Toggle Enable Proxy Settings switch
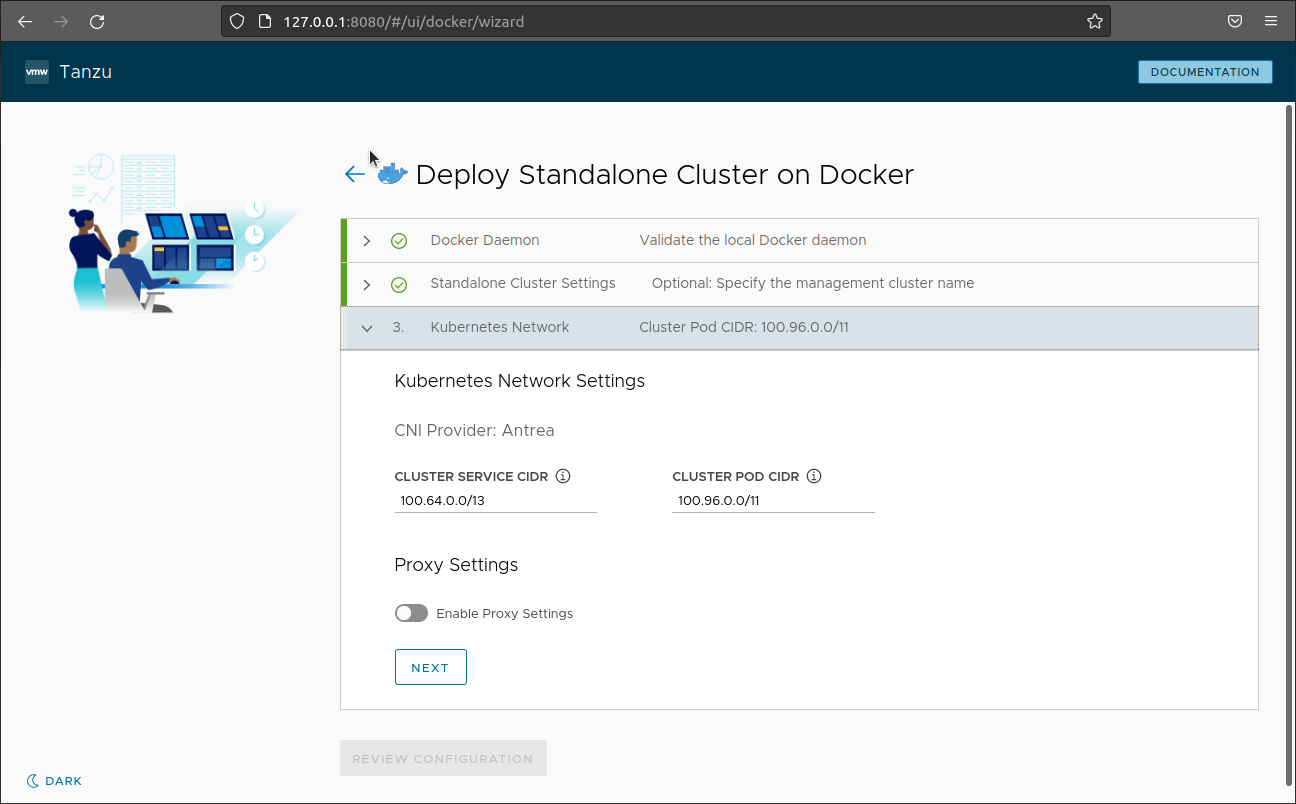 tap(411, 613)
